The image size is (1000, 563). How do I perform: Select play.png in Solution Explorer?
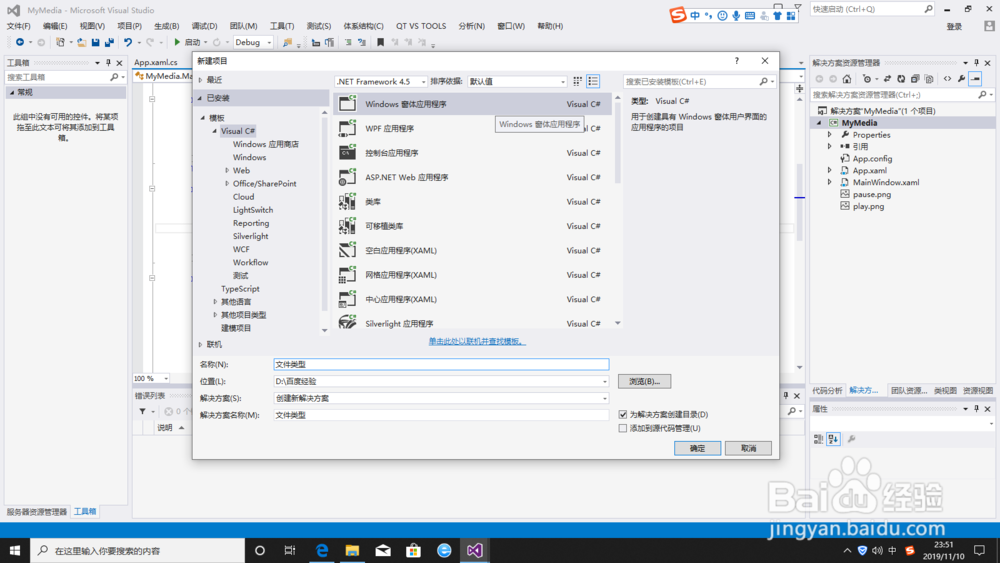(x=868, y=207)
